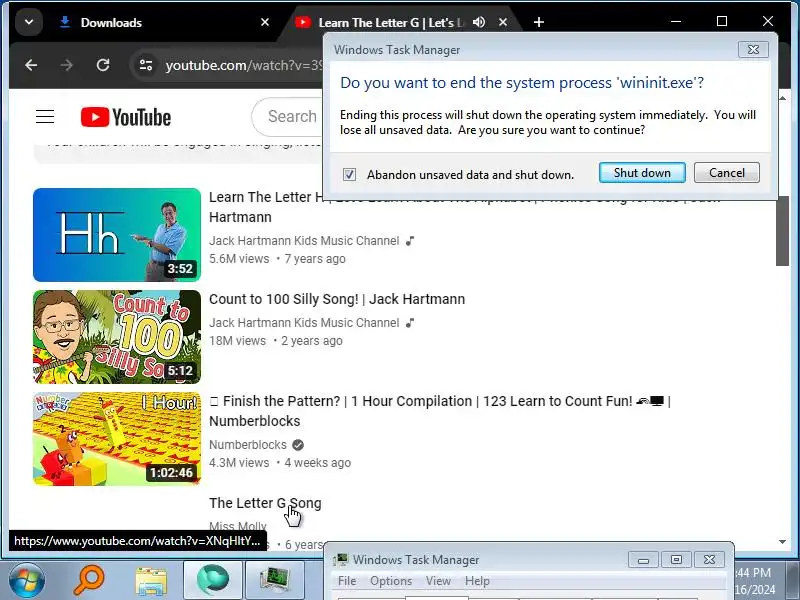Open The Letter G Song video
Viewport: 800px width, 600px height.
pos(265,503)
